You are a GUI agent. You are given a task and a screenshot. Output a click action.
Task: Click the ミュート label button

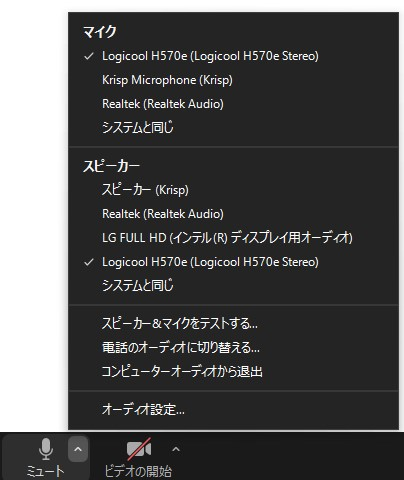click(x=45, y=471)
